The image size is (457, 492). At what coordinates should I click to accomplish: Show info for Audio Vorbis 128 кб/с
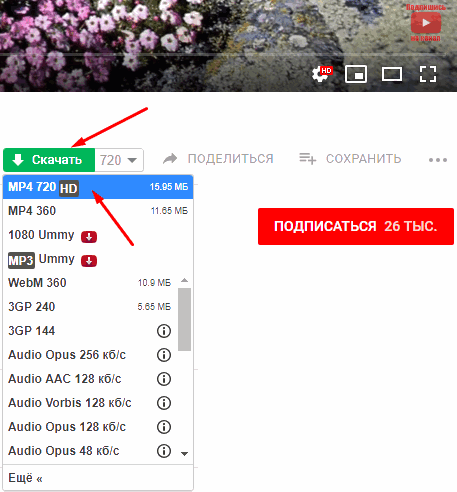pyautogui.click(x=164, y=403)
